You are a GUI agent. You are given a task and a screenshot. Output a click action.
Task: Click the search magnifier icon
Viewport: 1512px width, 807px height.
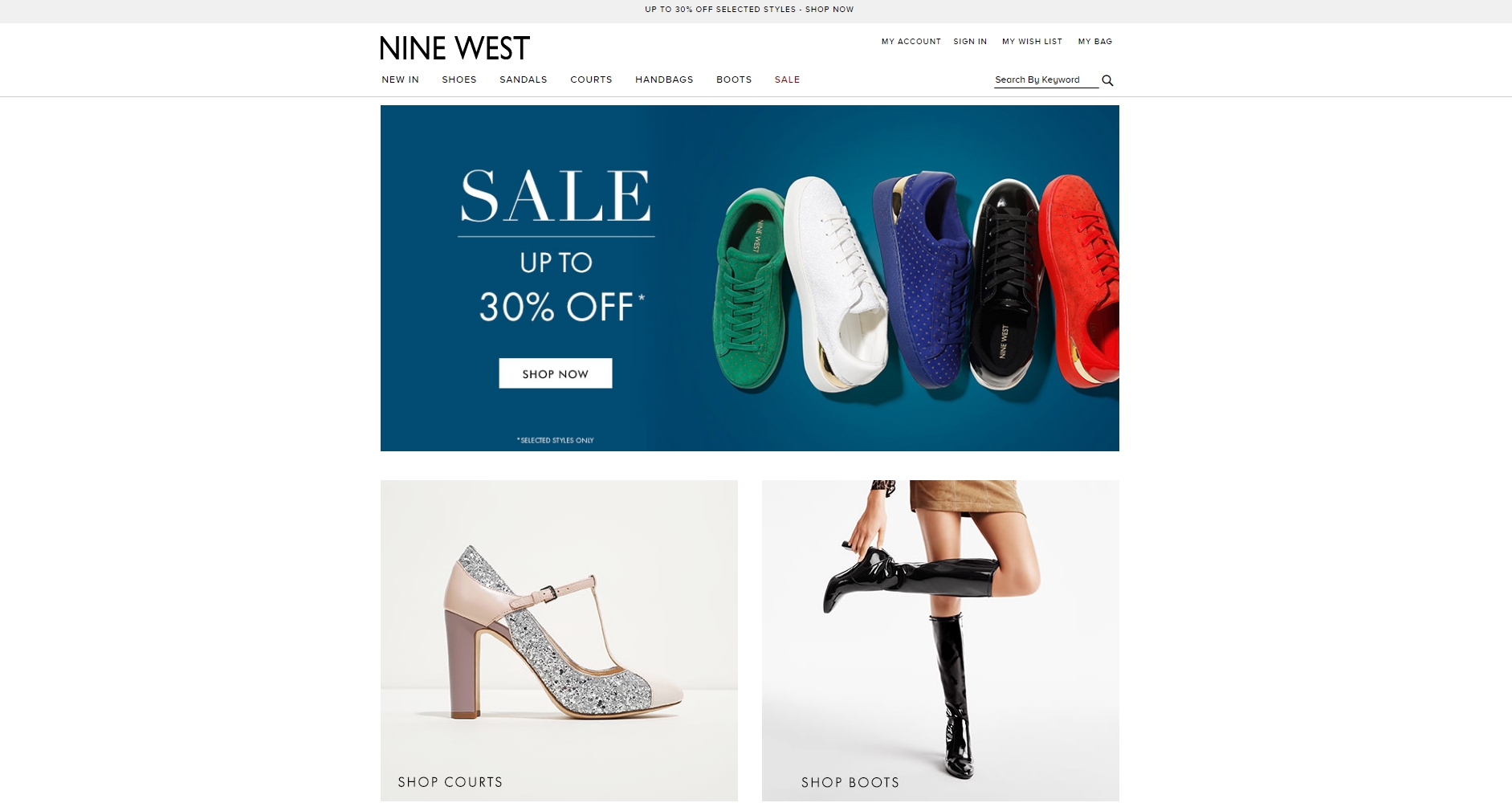pyautogui.click(x=1107, y=80)
